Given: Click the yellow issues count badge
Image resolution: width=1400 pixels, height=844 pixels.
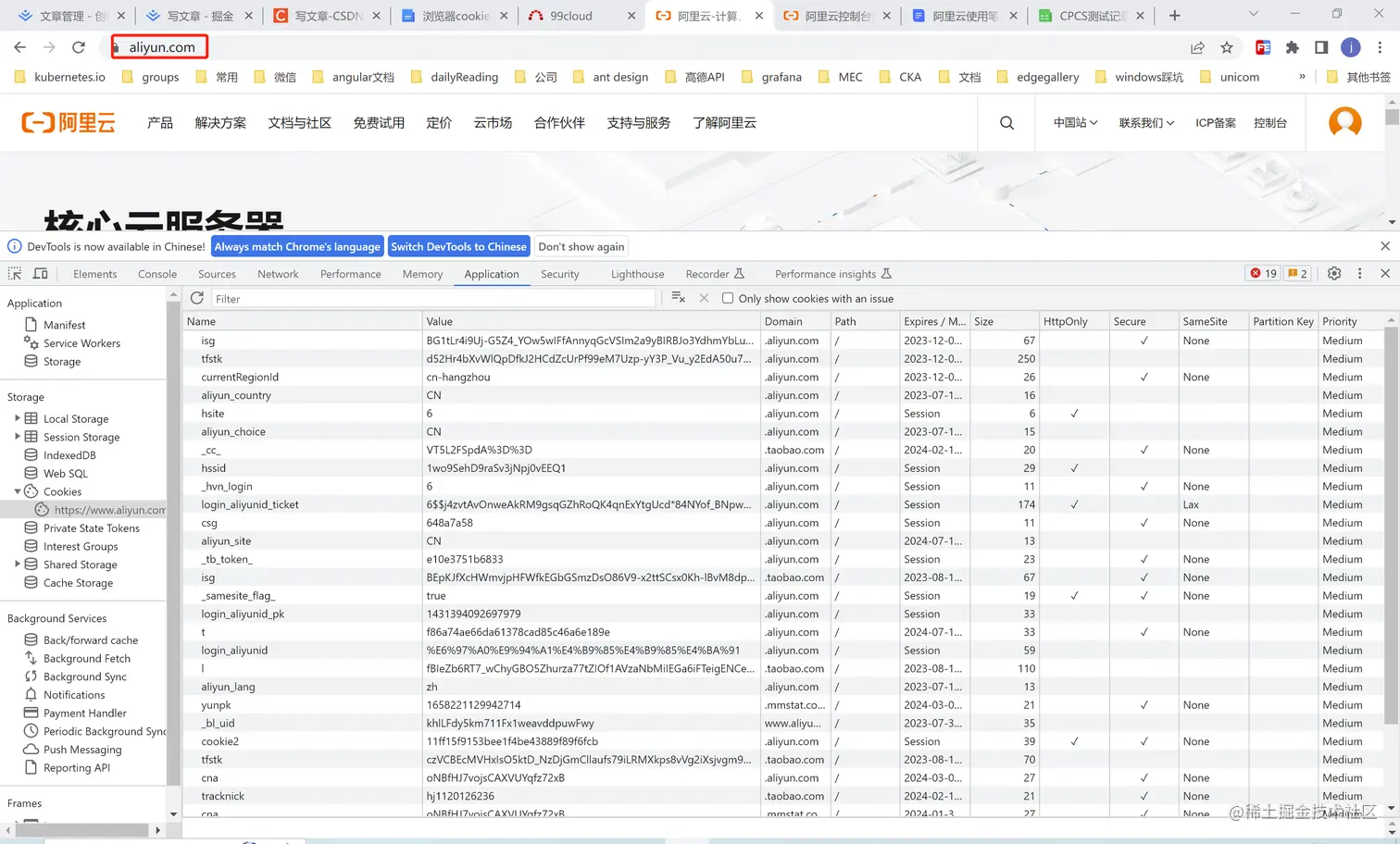Looking at the screenshot, I should click(1297, 273).
